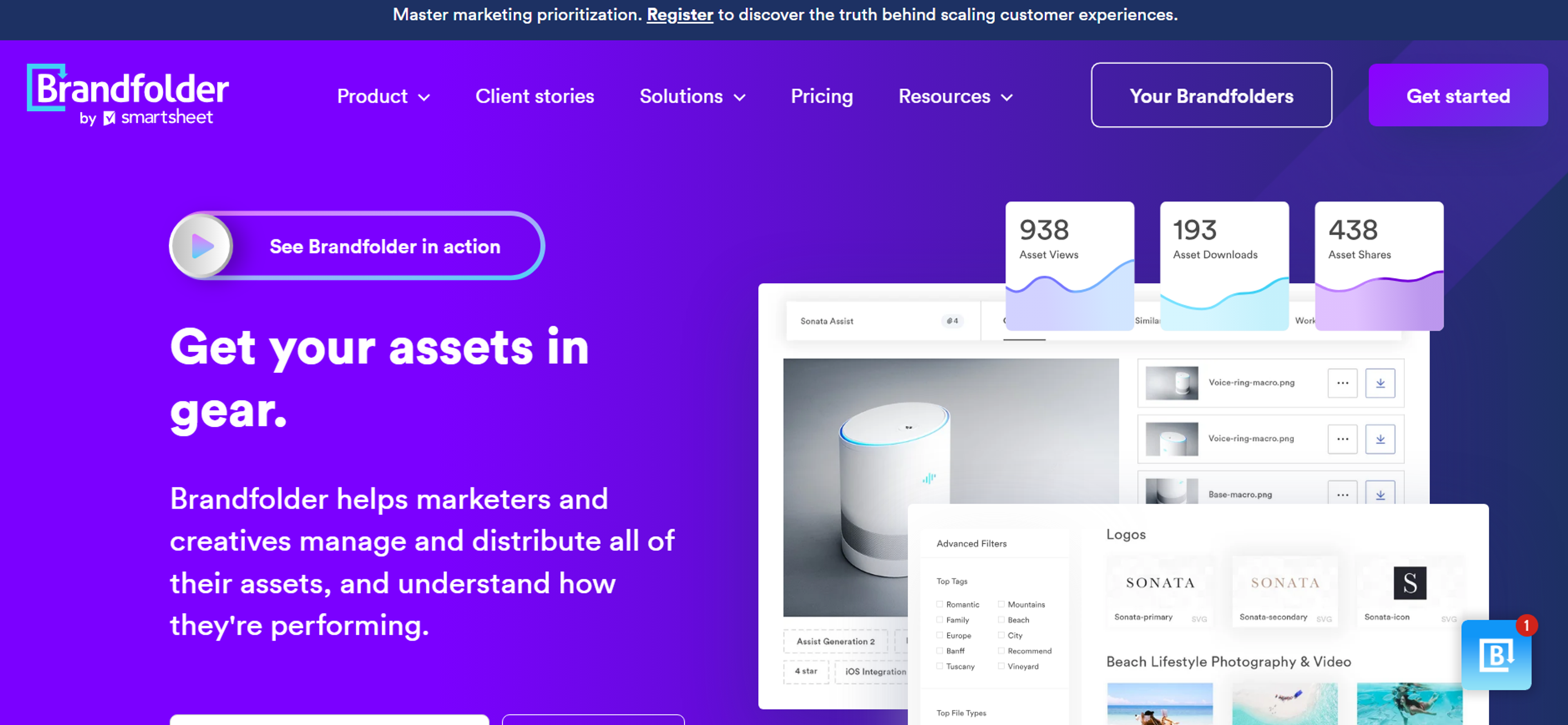Click the download icon for Voice-ring-macro.png

click(1381, 383)
